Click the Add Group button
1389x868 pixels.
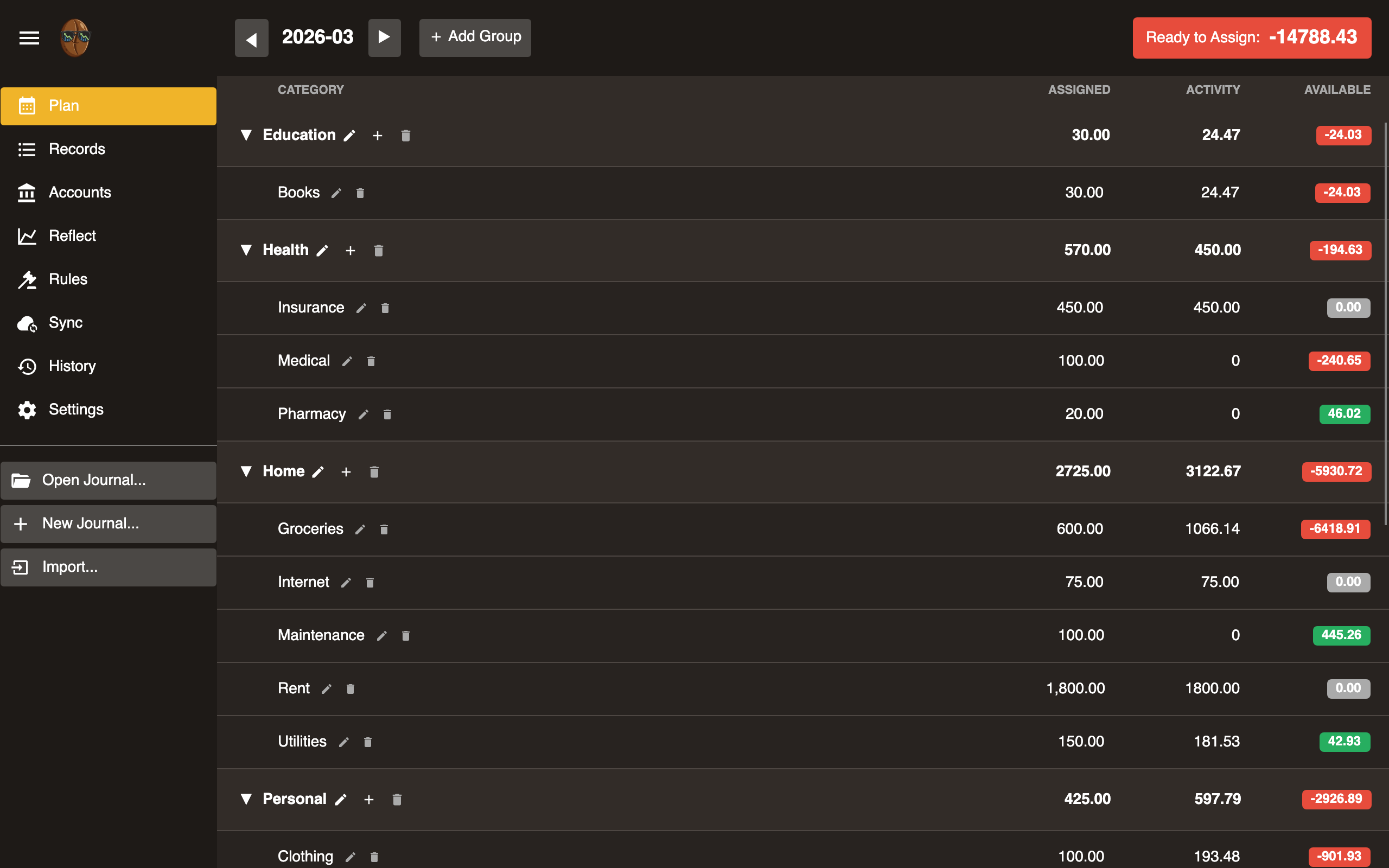[x=475, y=37]
